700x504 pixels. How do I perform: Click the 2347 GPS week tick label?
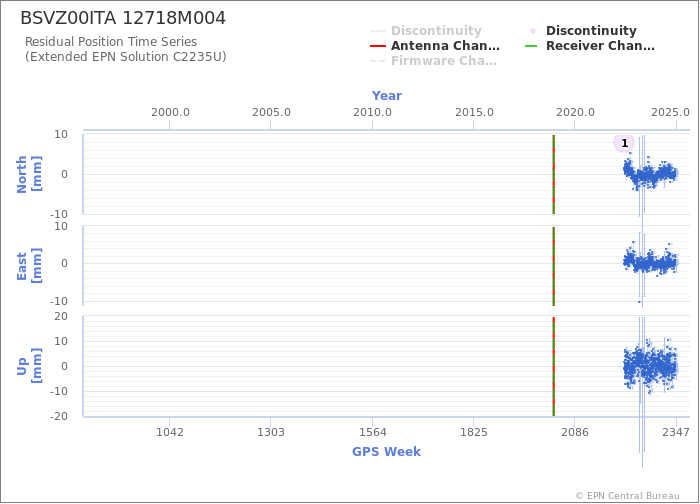(x=676, y=432)
